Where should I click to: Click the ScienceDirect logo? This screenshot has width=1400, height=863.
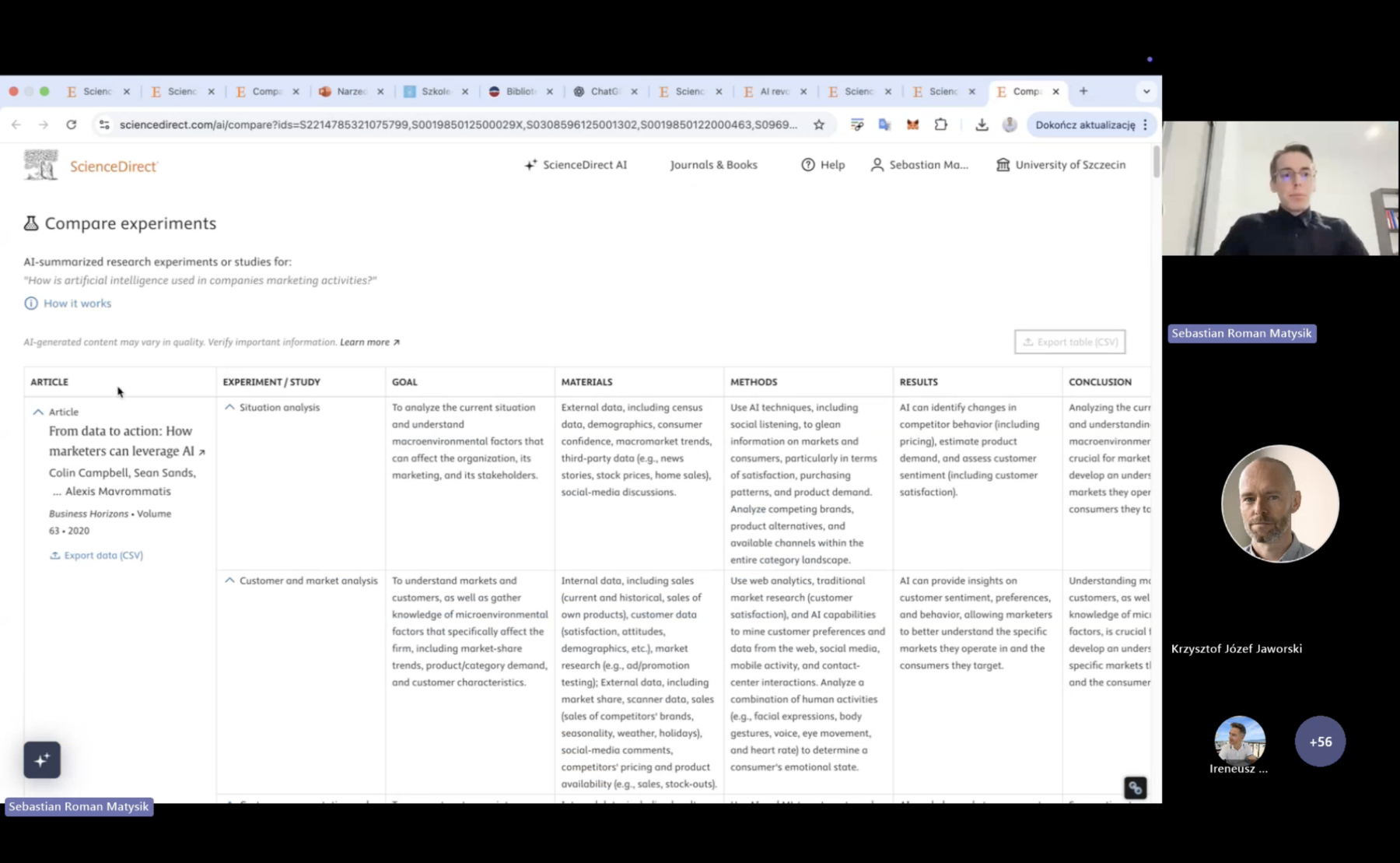91,165
